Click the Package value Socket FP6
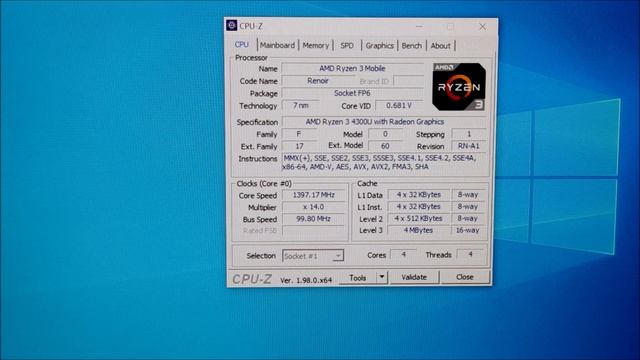This screenshot has height=360, width=640. [x=352, y=93]
